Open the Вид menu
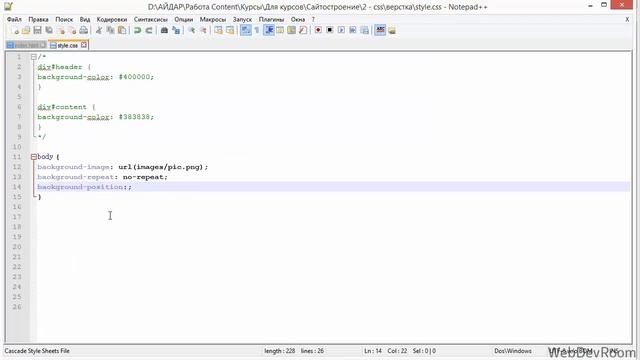640x360 pixels. [84, 19]
